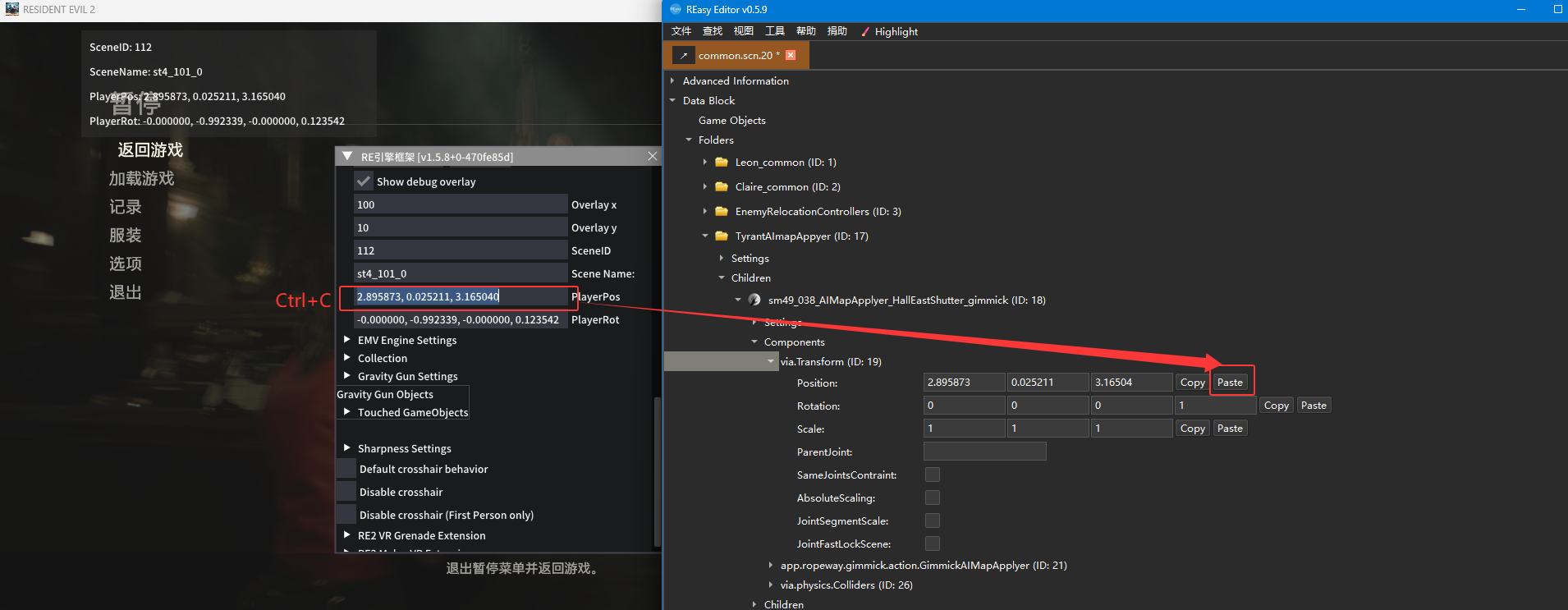
Task: Click the sm49_038 game object icon
Action: [x=754, y=300]
